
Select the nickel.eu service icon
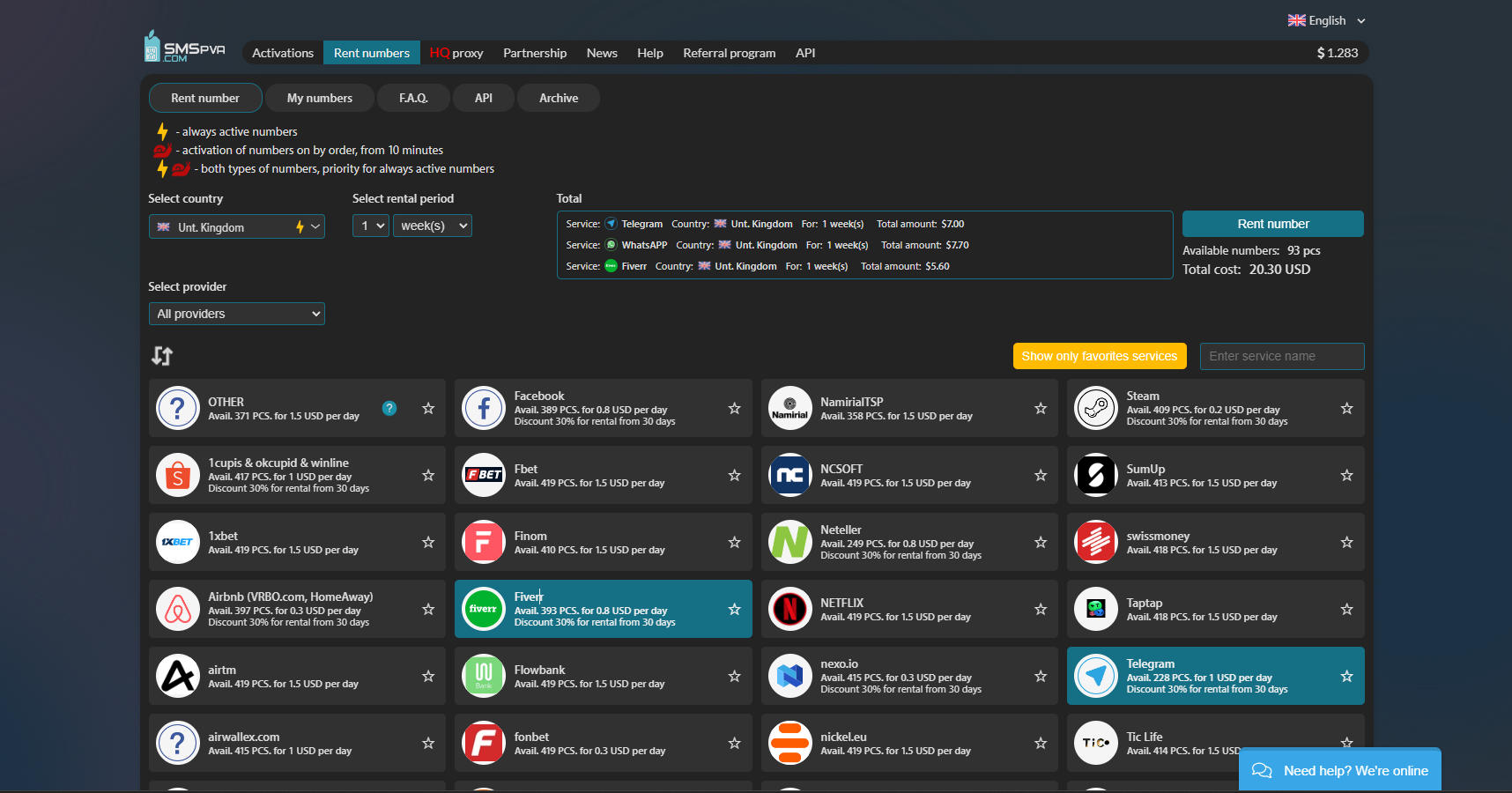pyautogui.click(x=790, y=743)
